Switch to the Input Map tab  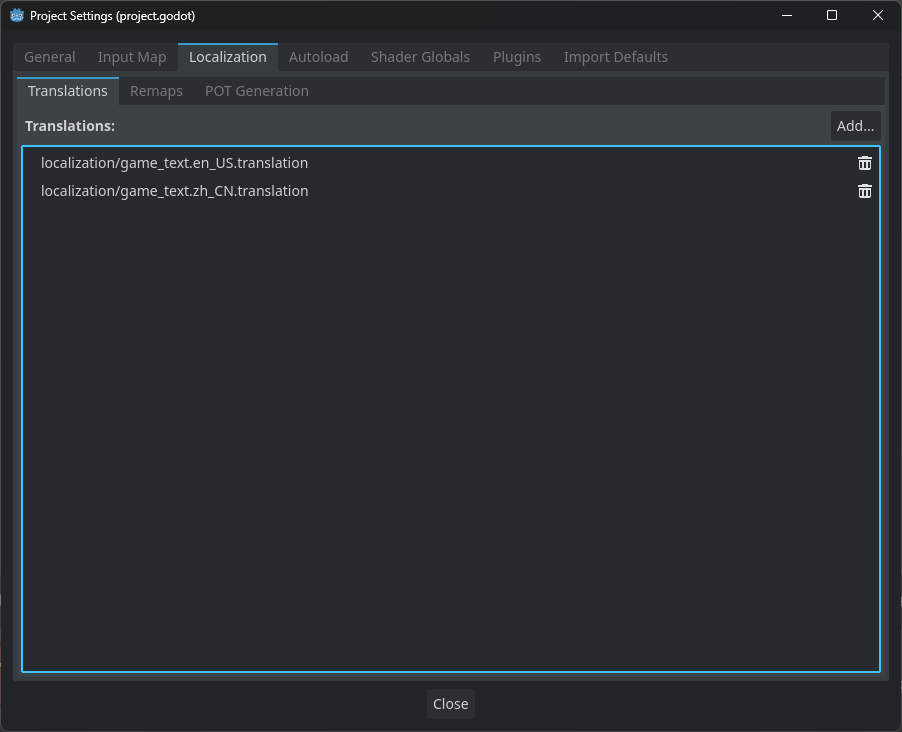pos(132,57)
